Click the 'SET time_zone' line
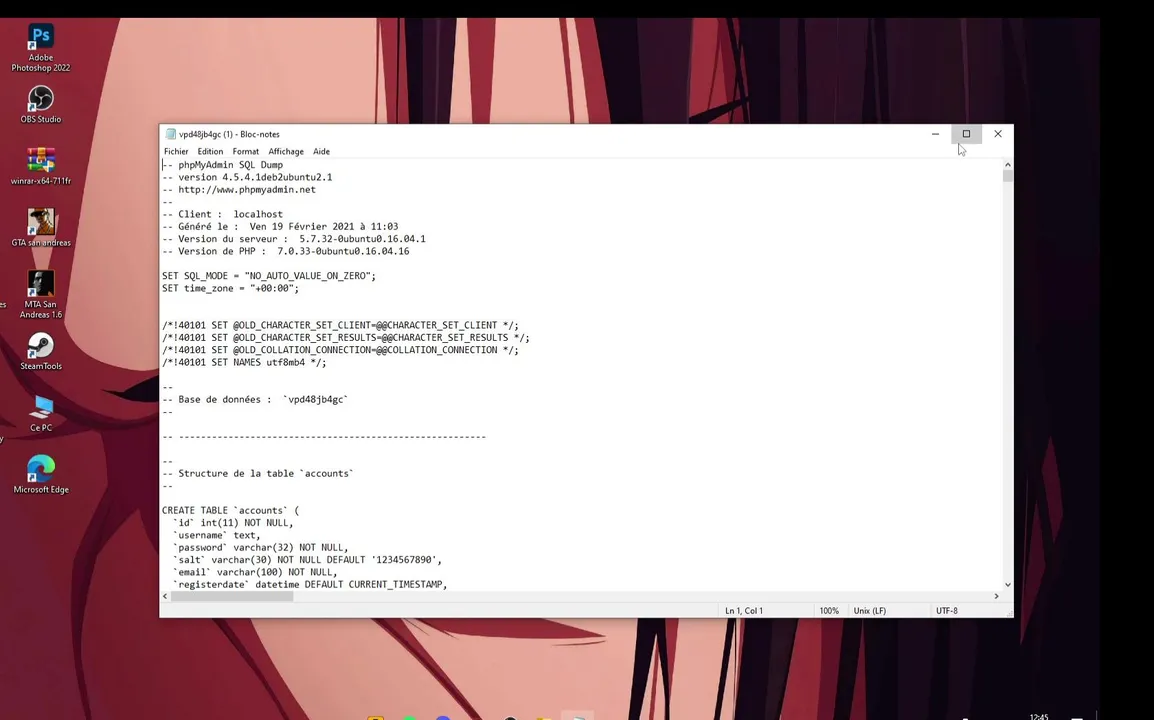1154x720 pixels. (x=230, y=289)
